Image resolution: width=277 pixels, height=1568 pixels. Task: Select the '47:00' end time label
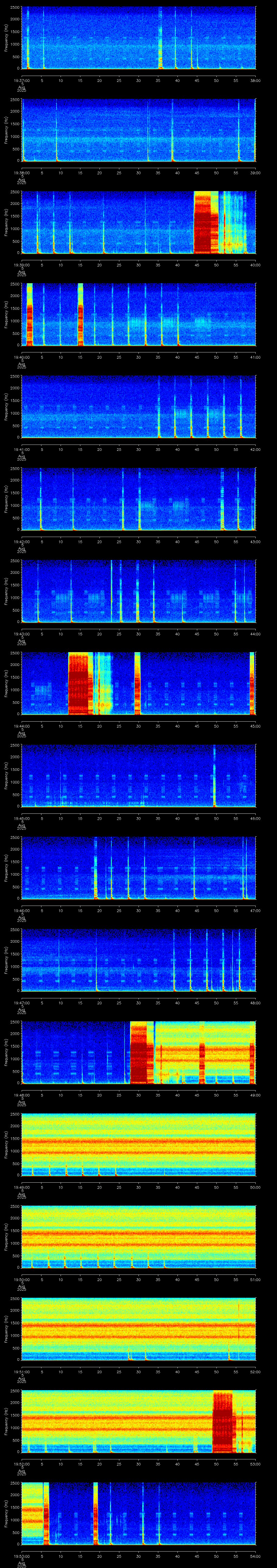[255, 910]
